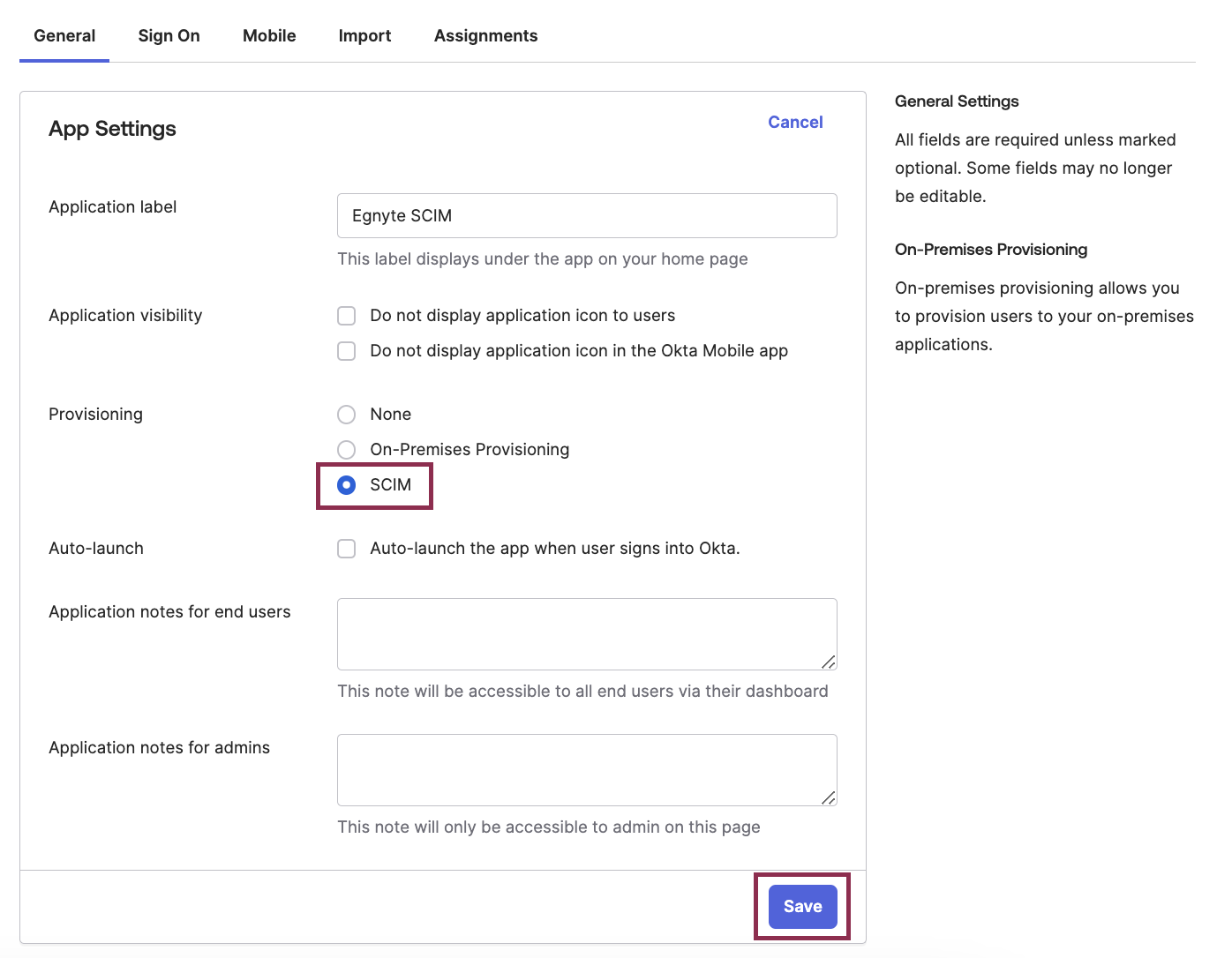The height and width of the screenshot is (958, 1232).
Task: Select the SCIM provisioning option
Action: (x=346, y=485)
